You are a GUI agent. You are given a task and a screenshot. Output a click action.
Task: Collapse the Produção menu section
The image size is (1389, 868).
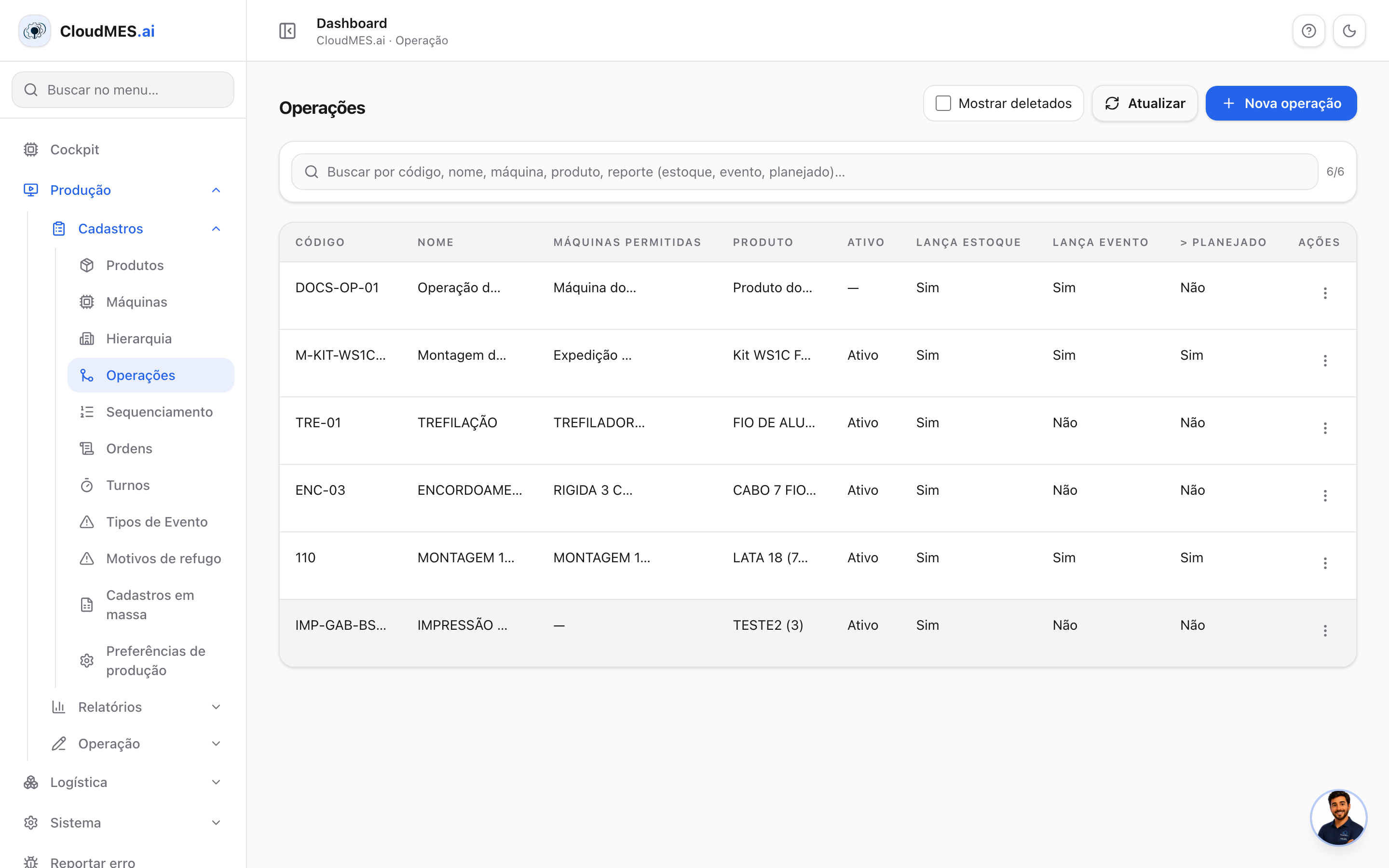[216, 190]
